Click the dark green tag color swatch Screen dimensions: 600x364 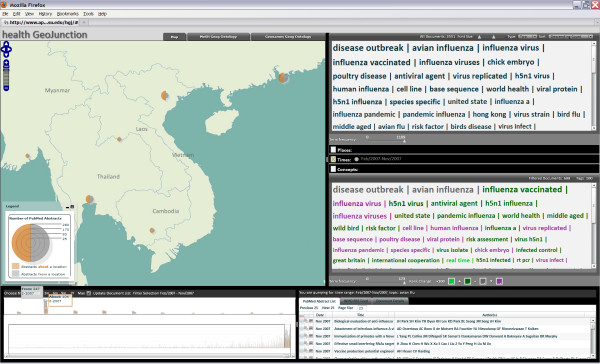point(467,281)
